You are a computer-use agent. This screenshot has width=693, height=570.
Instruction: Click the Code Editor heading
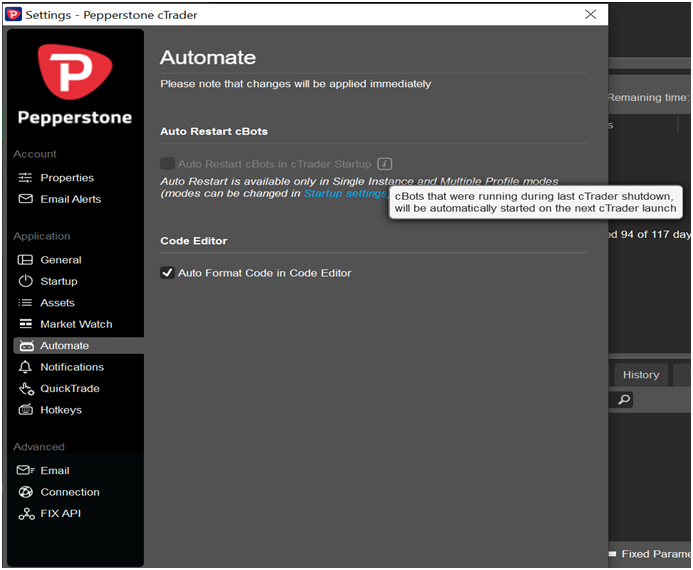194,241
